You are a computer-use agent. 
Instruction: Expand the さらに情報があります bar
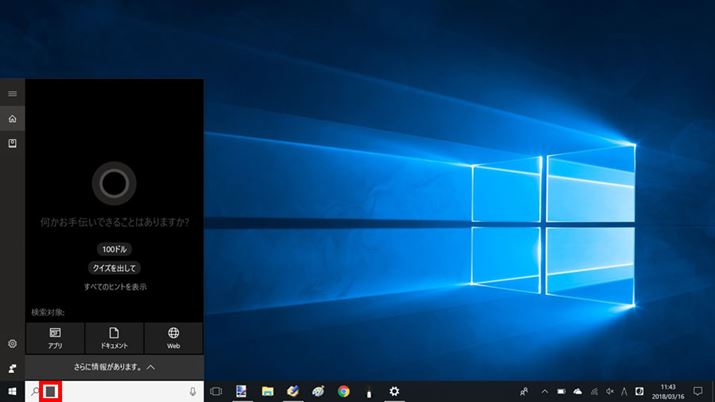point(115,367)
